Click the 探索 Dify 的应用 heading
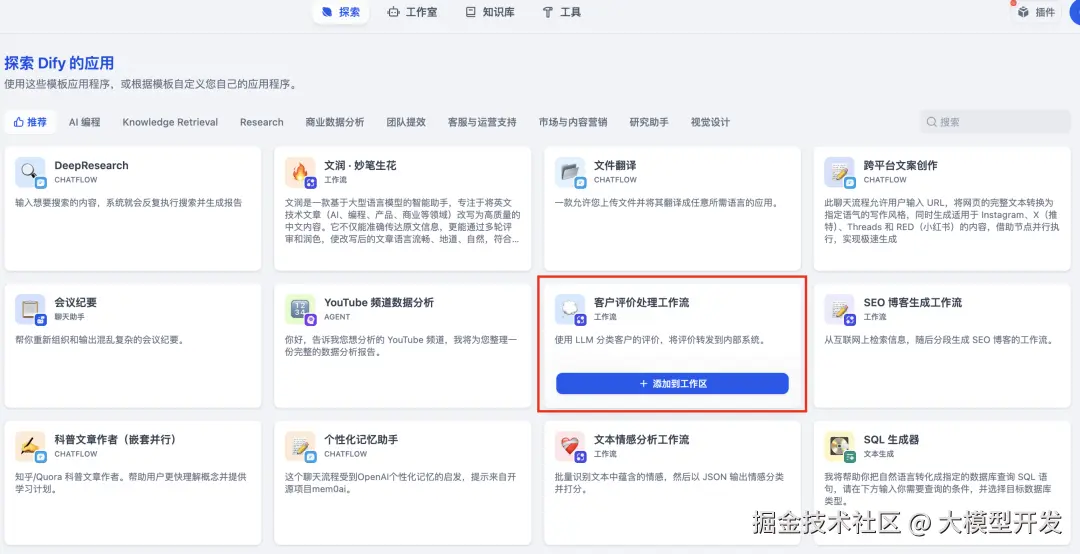The width and height of the screenshot is (1080, 554). (x=59, y=63)
